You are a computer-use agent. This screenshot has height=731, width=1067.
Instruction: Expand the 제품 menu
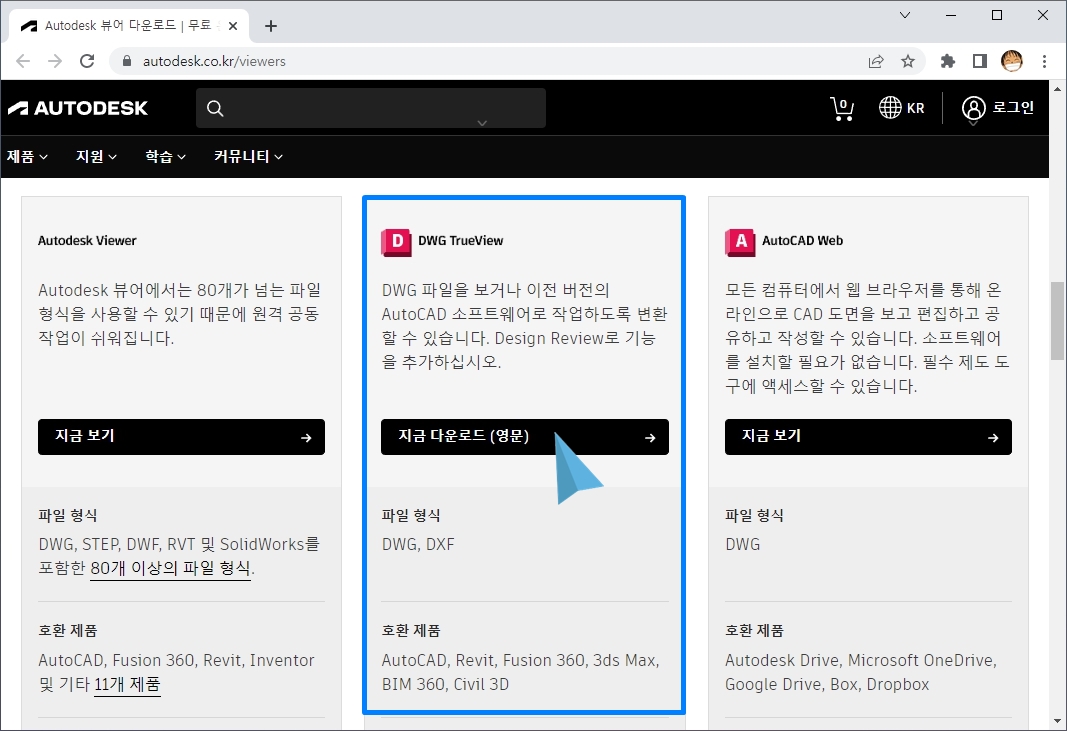click(27, 157)
